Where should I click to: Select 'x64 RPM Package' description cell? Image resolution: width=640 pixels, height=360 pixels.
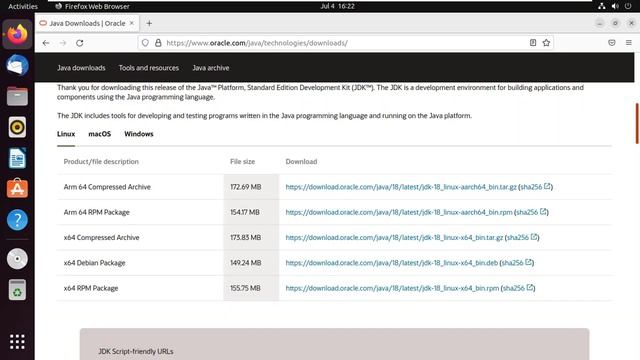[140, 288]
